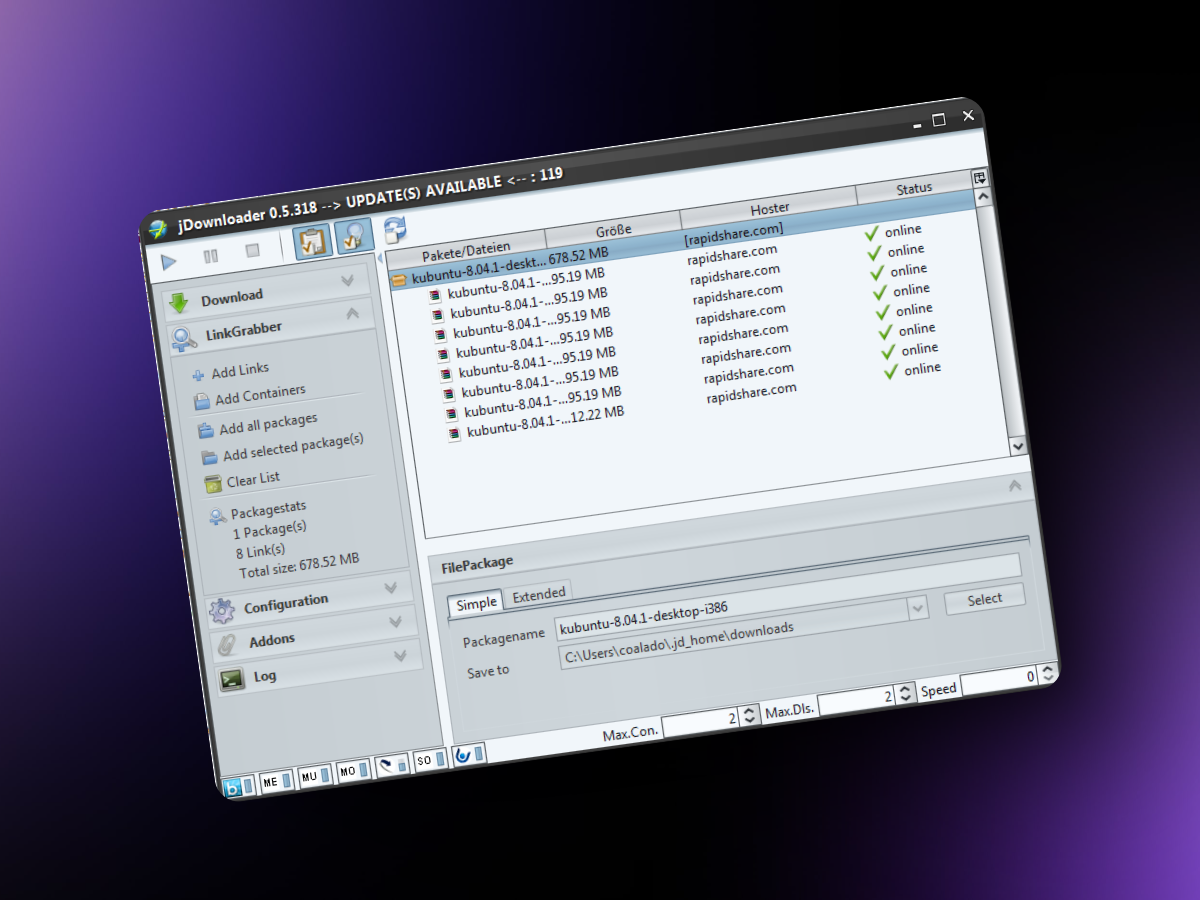Pause downloads with the pause icon
The image size is (1200, 900).
pyautogui.click(x=211, y=256)
